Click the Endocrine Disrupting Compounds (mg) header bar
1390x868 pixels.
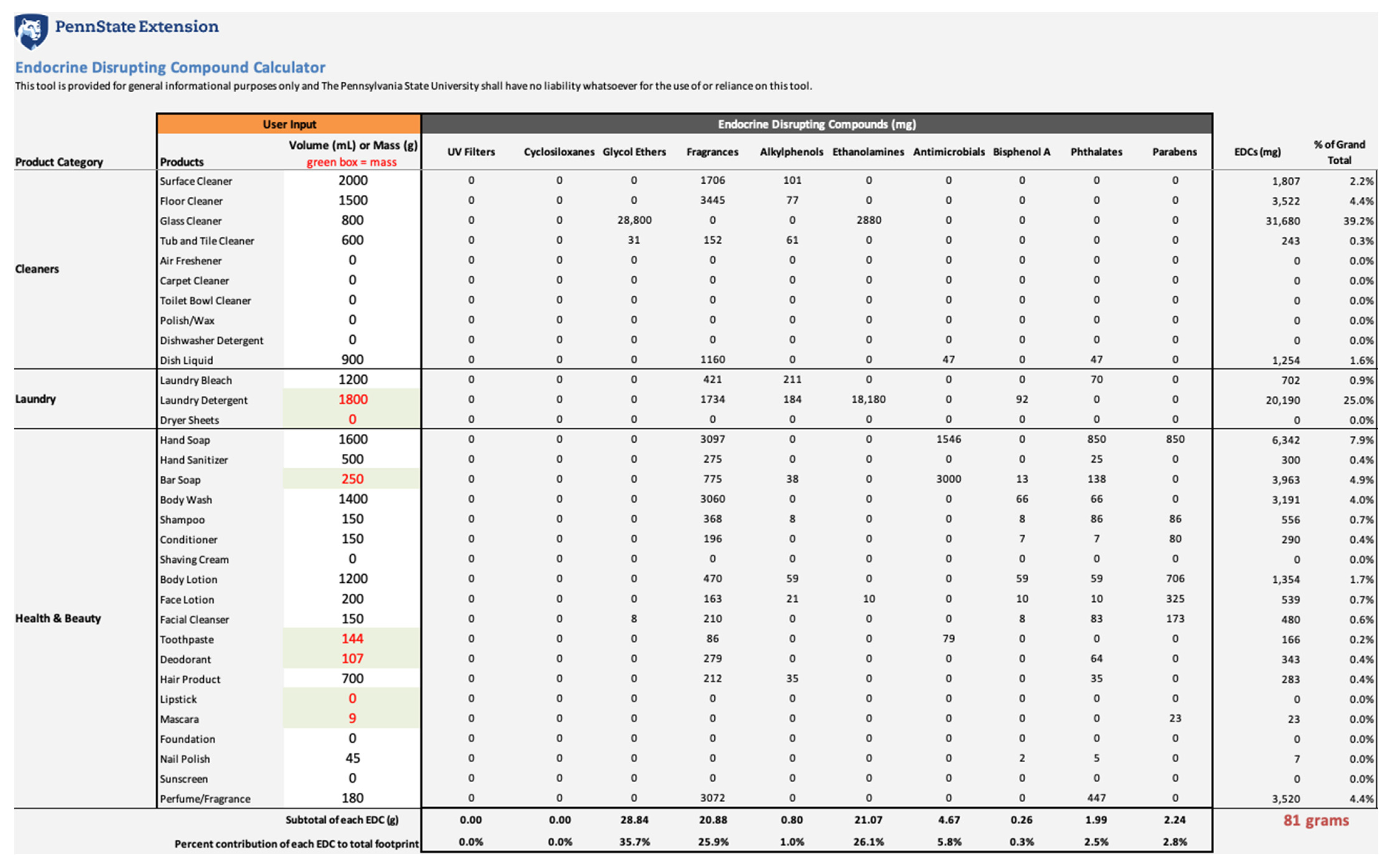click(816, 124)
